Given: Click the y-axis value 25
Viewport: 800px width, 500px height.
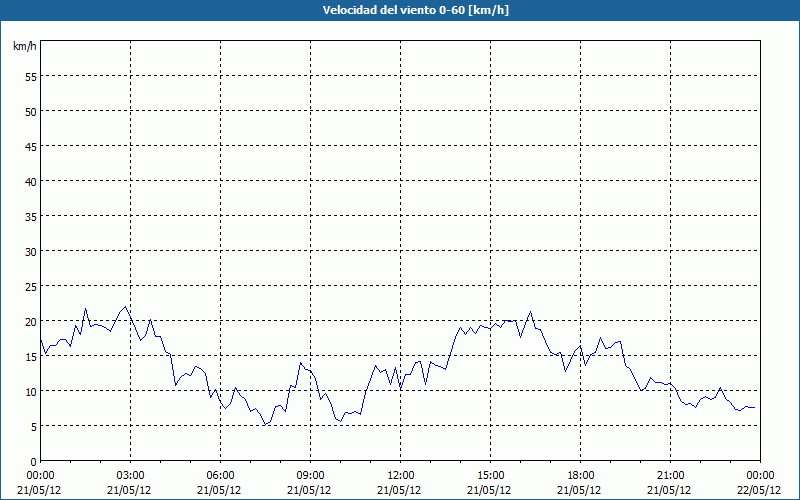Looking at the screenshot, I should click(31, 287).
